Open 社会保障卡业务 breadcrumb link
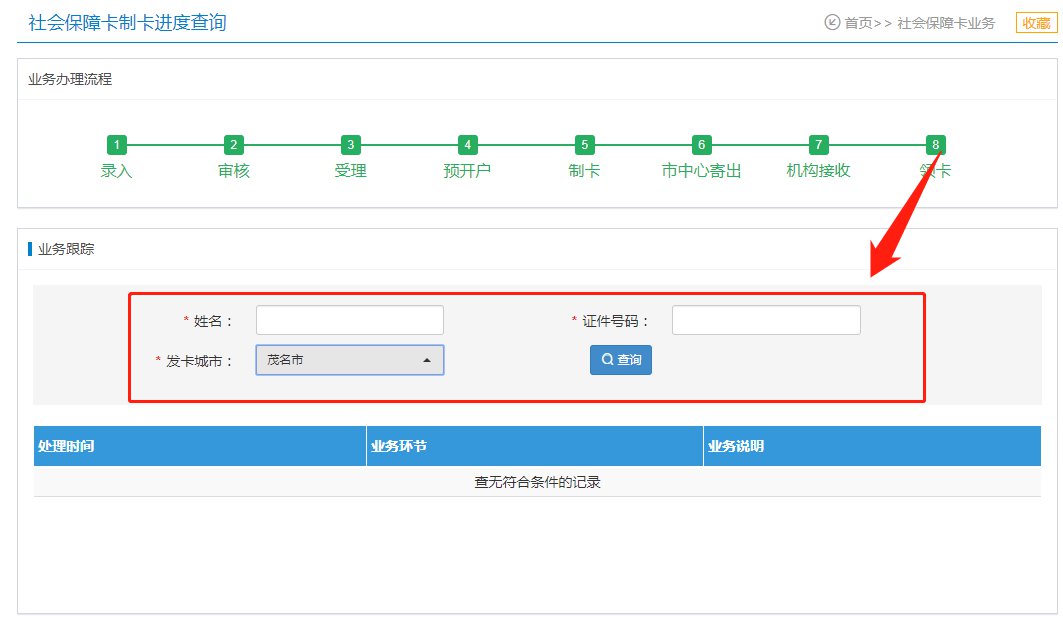The image size is (1063, 640). pos(946,23)
